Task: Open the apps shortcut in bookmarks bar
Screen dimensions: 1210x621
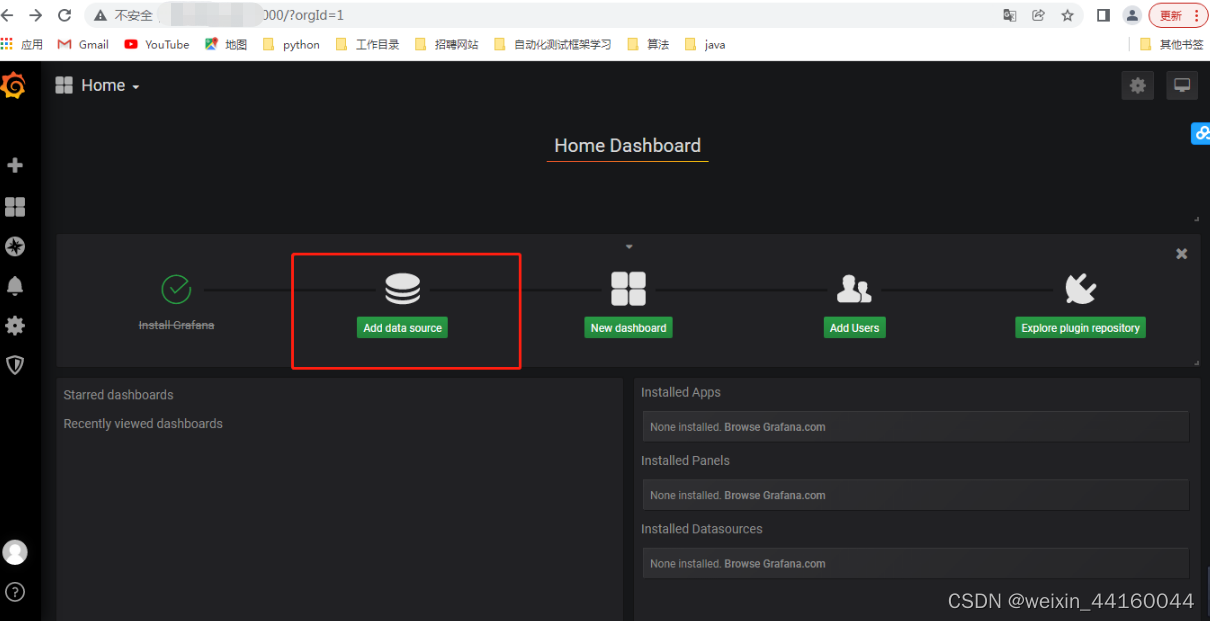Action: 22,44
